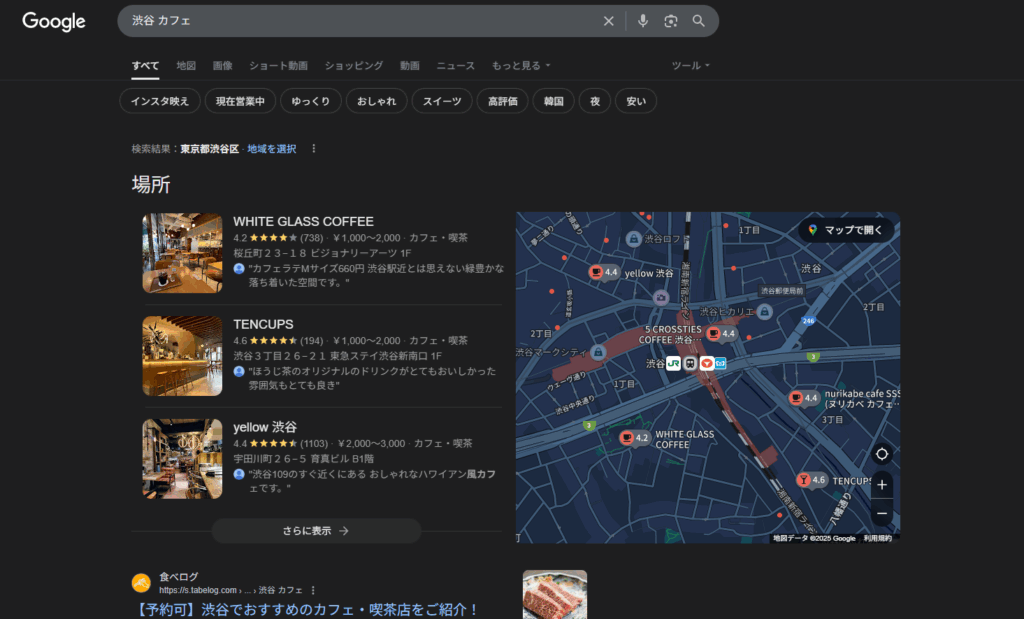Image resolution: width=1024 pixels, height=619 pixels.
Task: Open the WHITE GLASS COFFEE listing title
Action: (x=304, y=221)
